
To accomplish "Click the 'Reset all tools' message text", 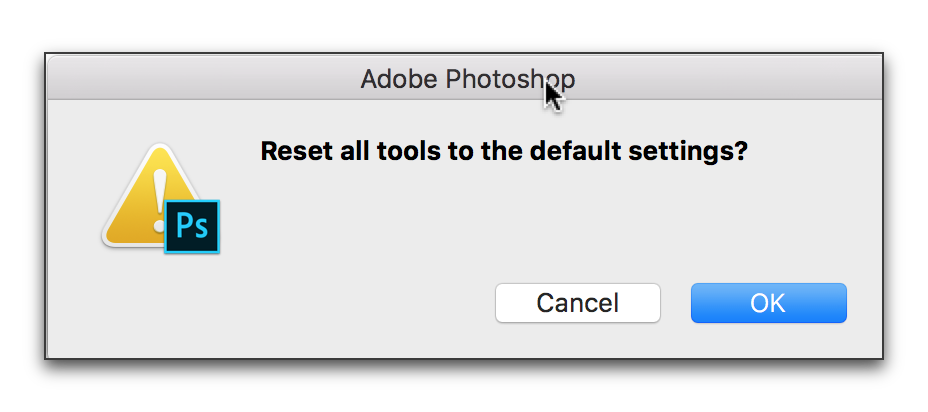I will pyautogui.click(x=504, y=152).
